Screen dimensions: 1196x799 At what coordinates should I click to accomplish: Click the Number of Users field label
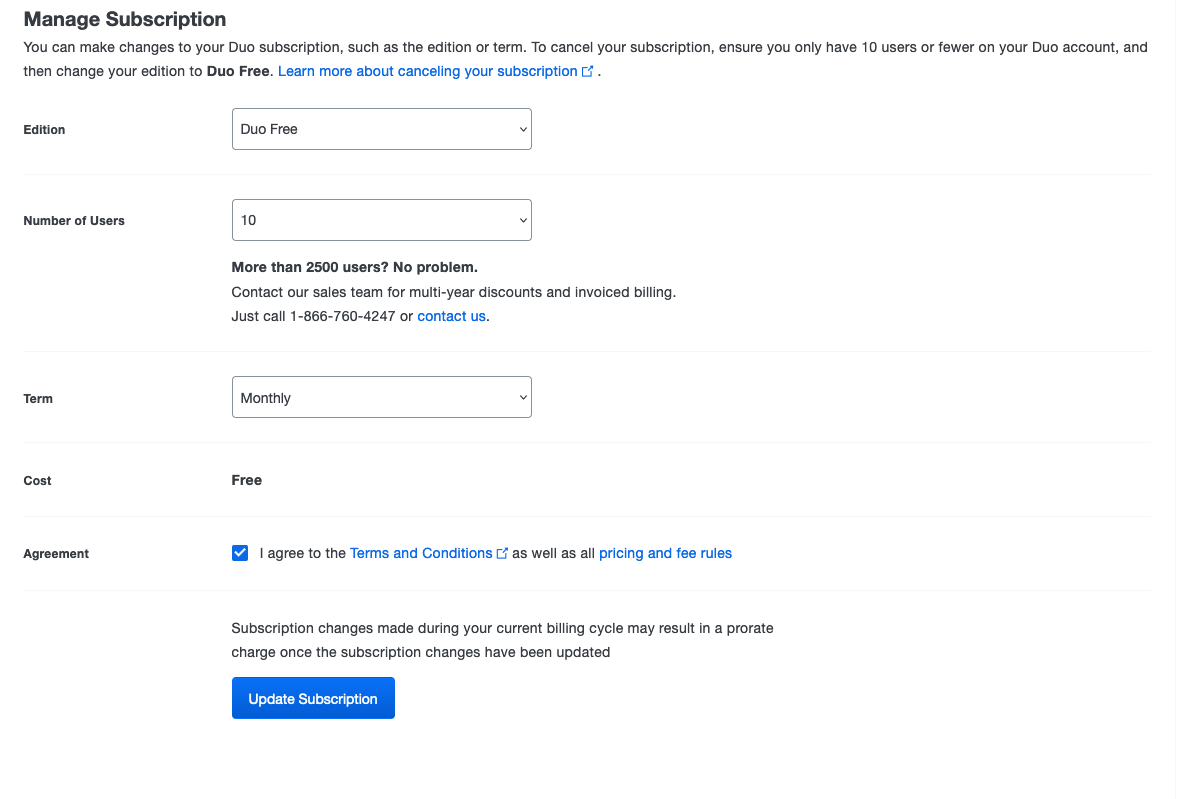(74, 221)
